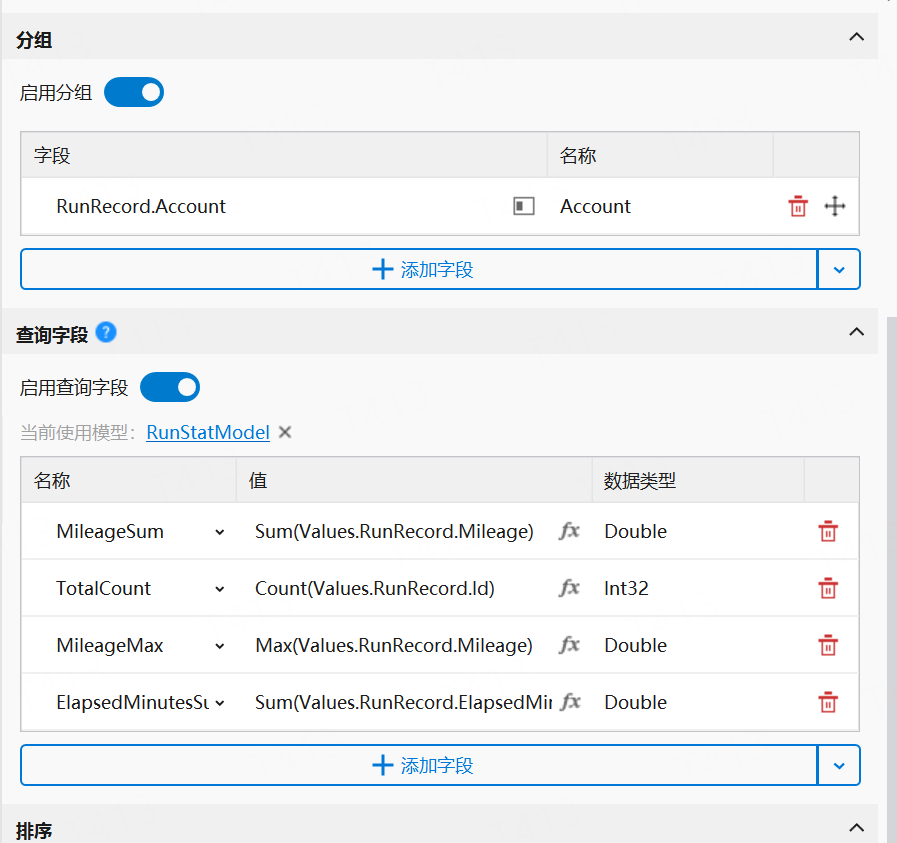Viewport: 897px width, 843px height.
Task: Click 添加字段 button in the 分组 section
Action: tap(419, 269)
